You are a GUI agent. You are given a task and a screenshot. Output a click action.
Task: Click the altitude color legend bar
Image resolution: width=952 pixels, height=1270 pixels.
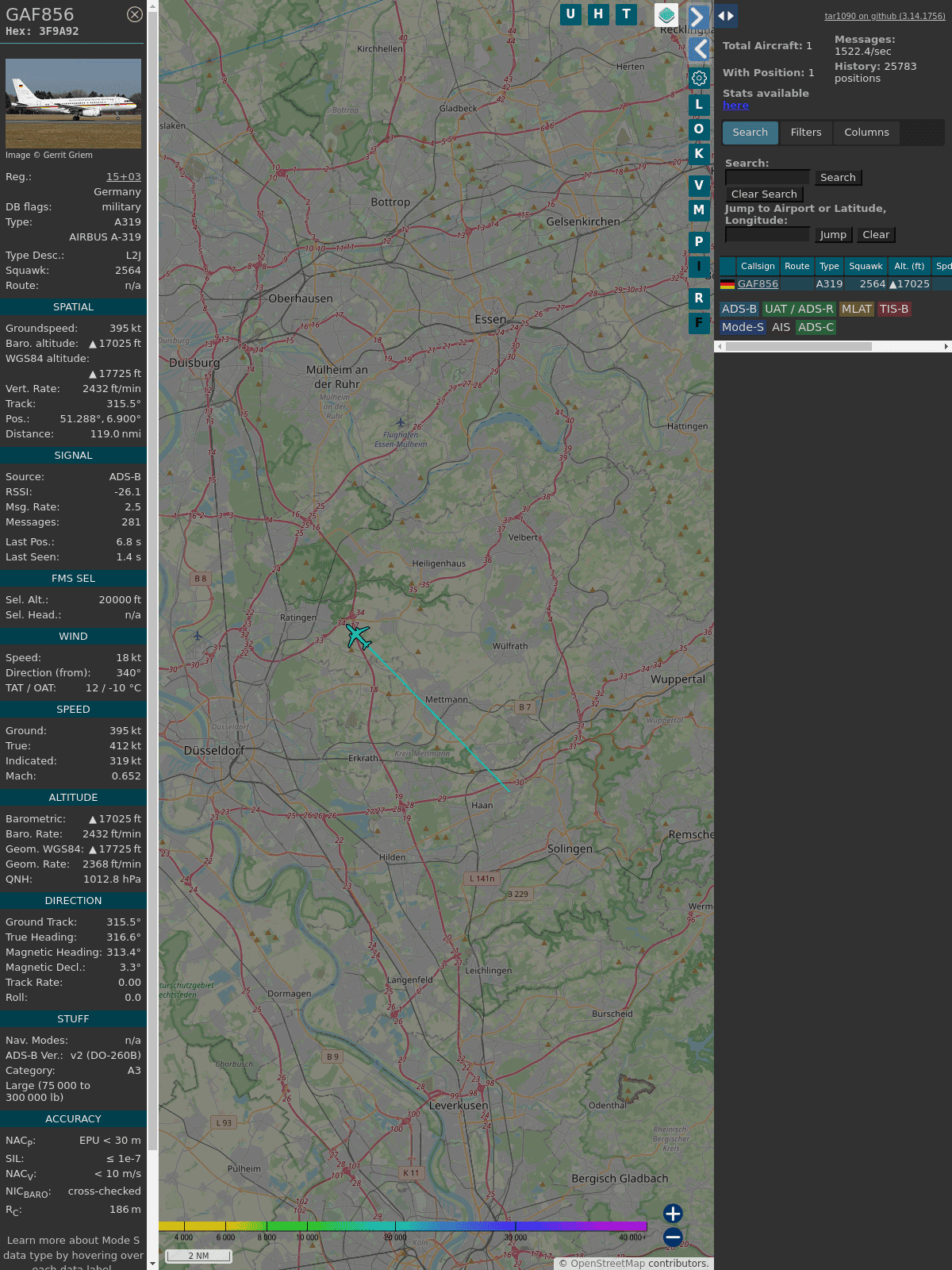(x=403, y=1226)
